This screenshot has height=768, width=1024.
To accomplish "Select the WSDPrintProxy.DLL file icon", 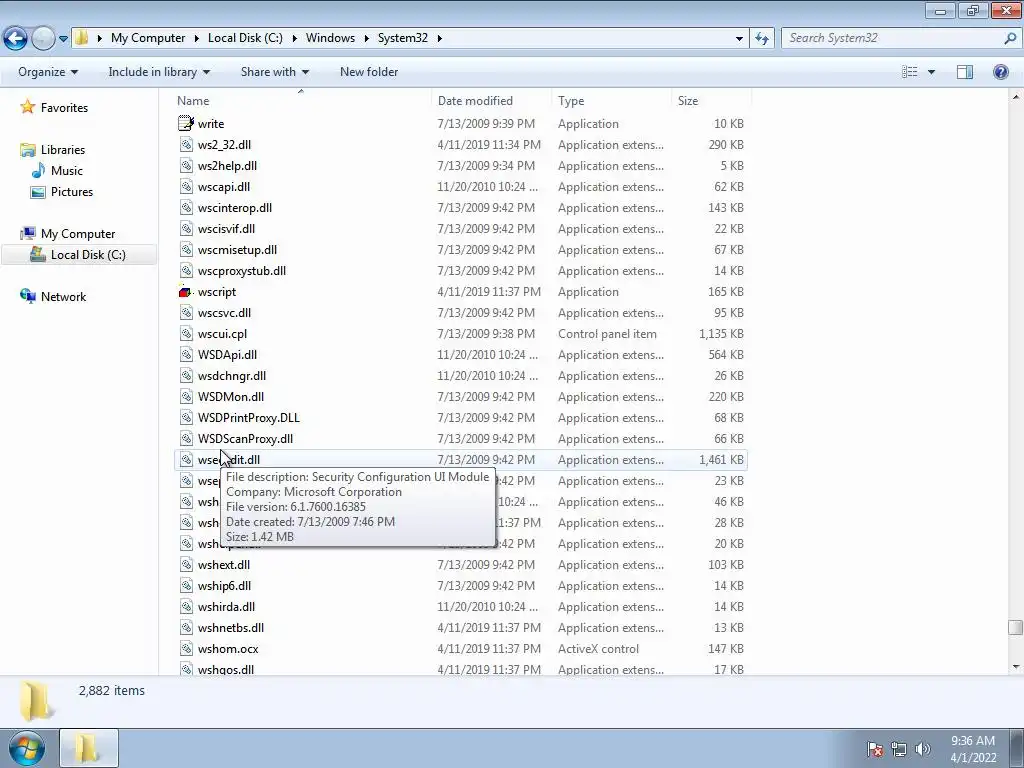I will point(186,417).
